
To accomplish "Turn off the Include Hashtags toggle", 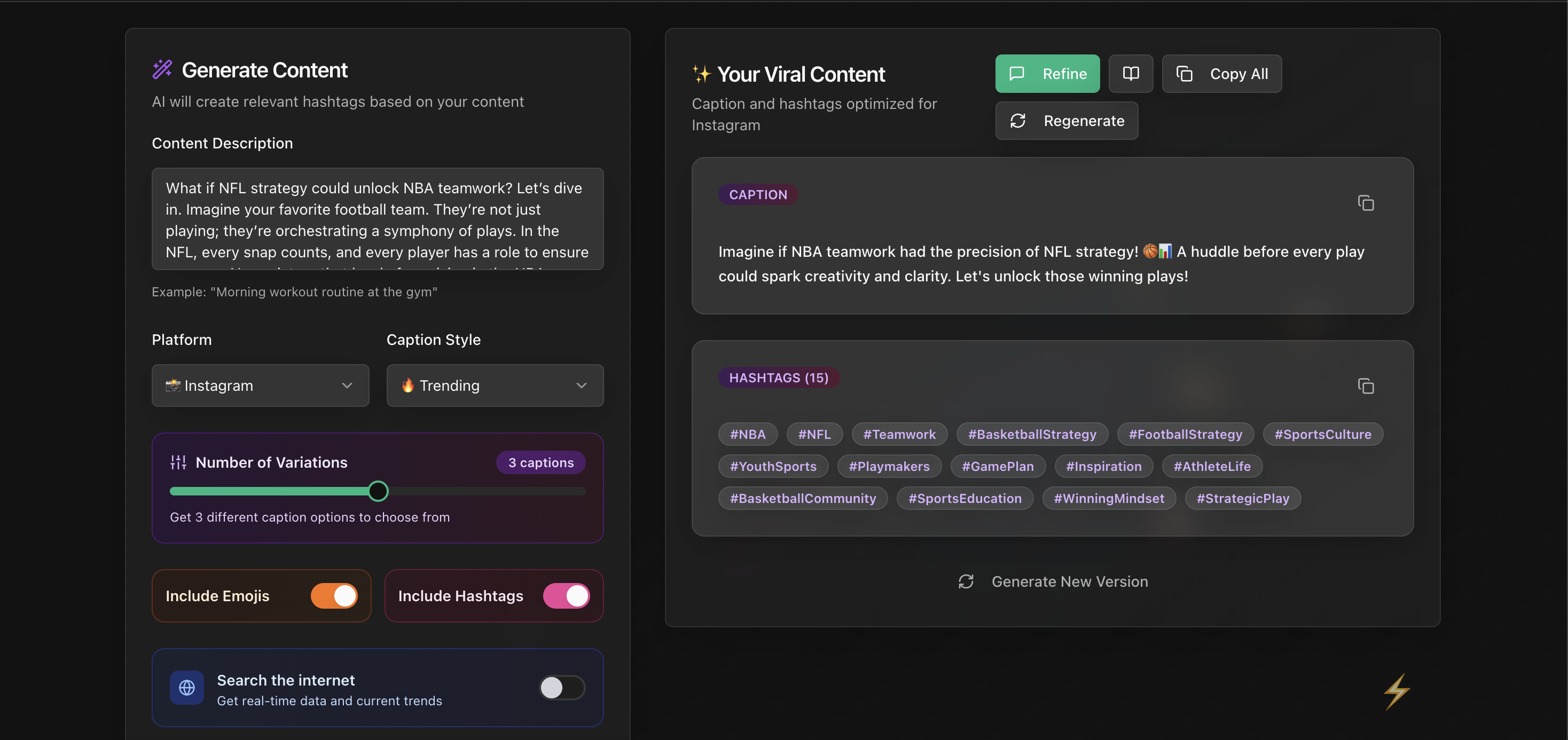I will click(x=566, y=596).
